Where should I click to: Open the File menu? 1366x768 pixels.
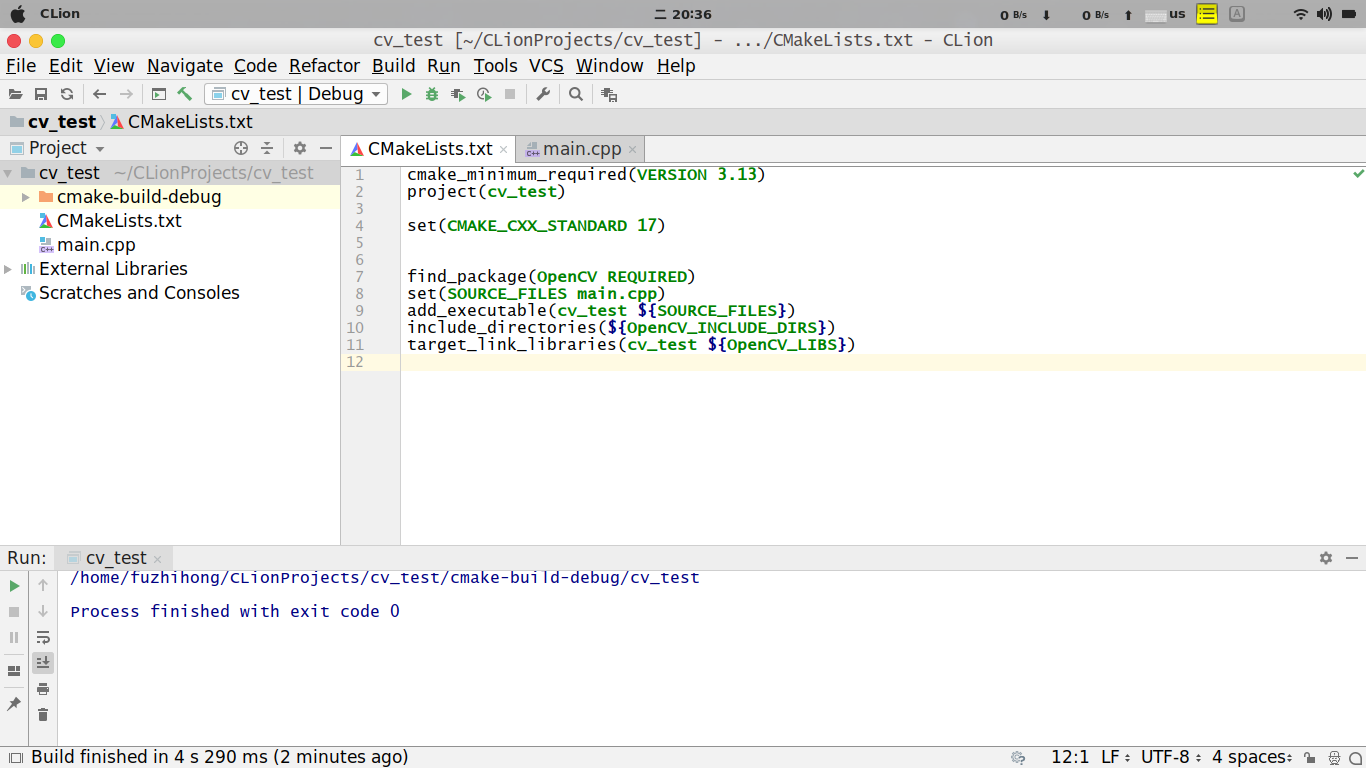(x=21, y=66)
